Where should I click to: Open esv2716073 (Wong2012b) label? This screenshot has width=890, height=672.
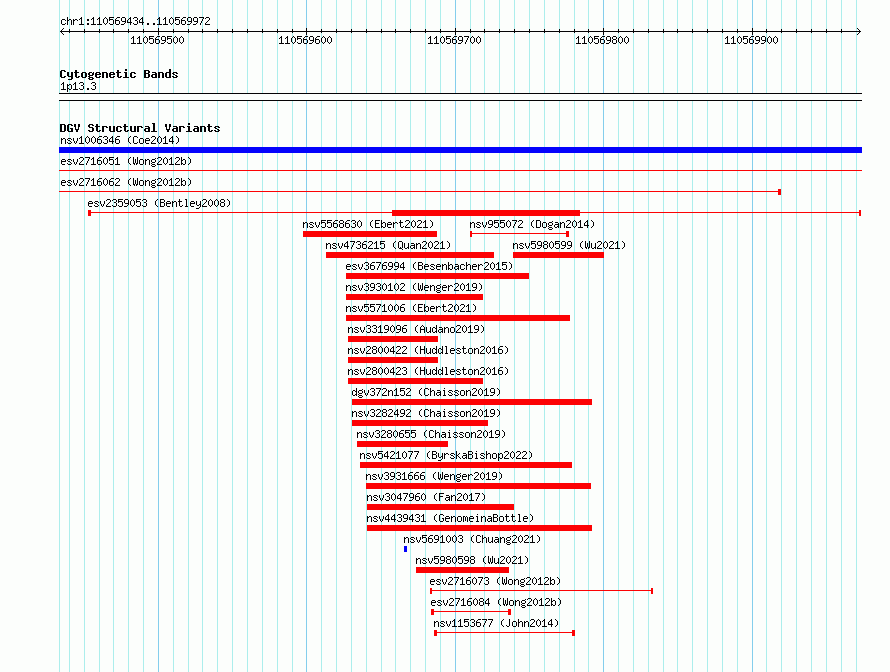(x=495, y=581)
